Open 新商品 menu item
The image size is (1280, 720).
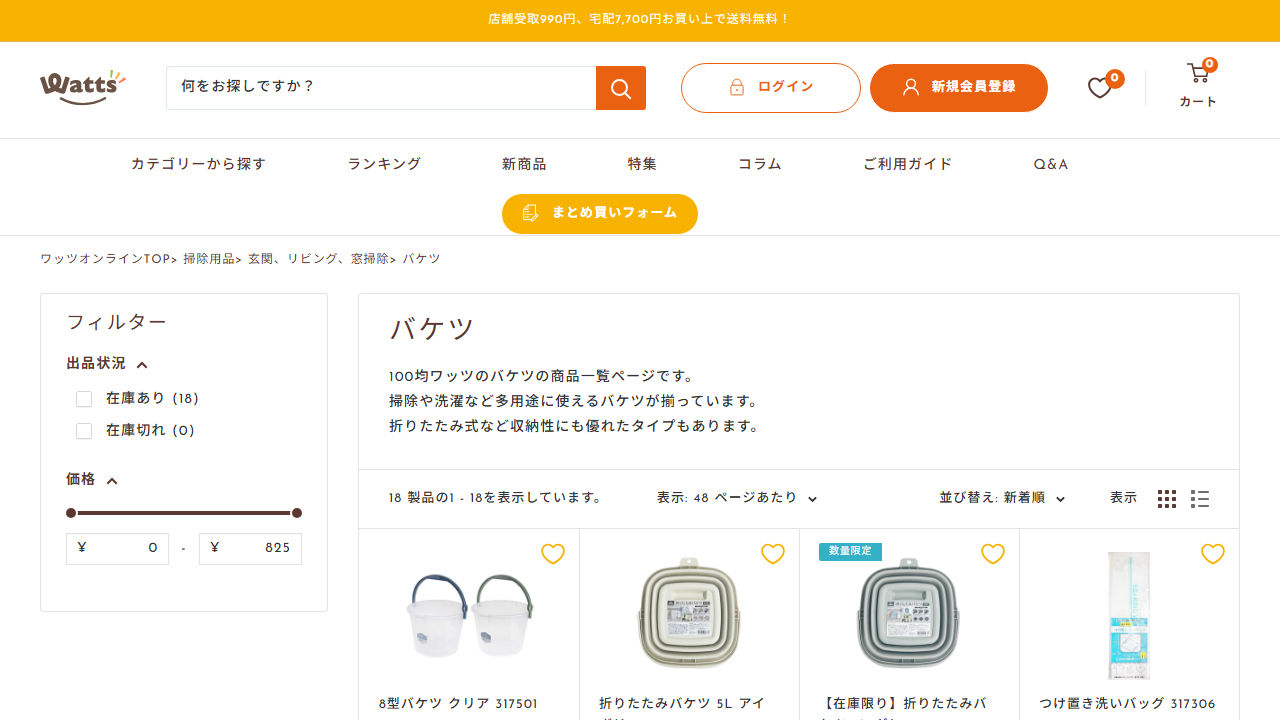point(524,164)
